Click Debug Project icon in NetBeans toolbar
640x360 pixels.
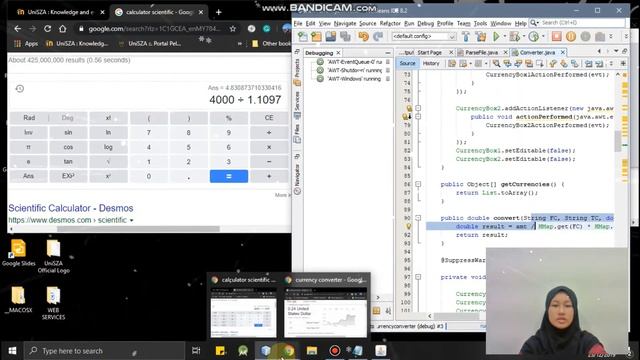click(x=514, y=37)
